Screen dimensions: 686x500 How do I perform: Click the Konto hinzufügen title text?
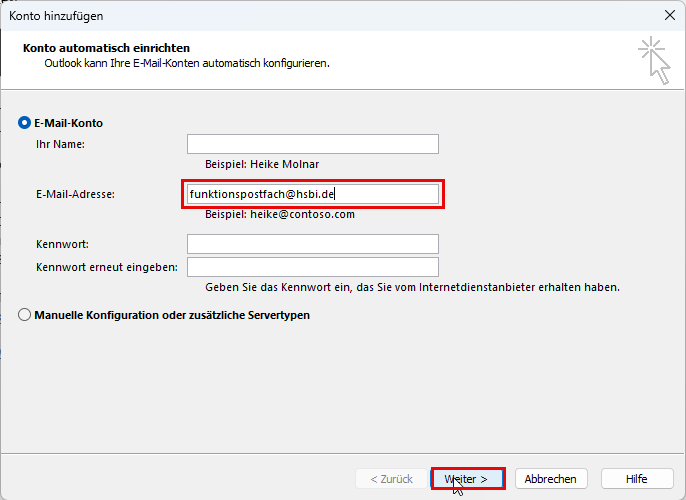pos(56,16)
